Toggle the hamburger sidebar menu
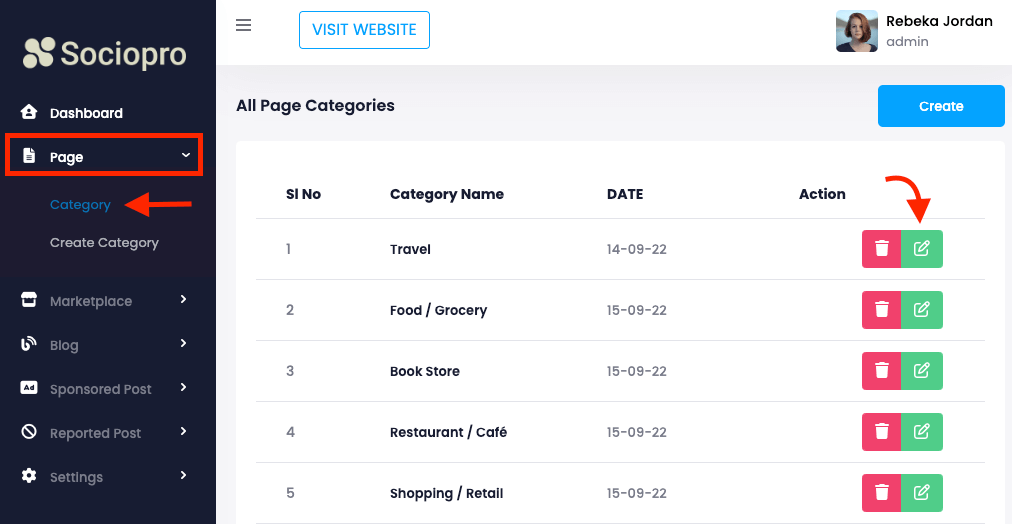This screenshot has height=524, width=1012. (x=243, y=25)
